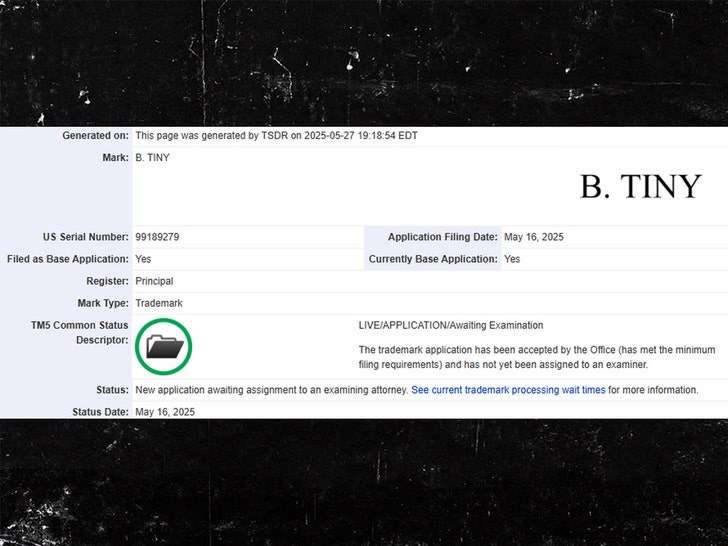Click the 'US Serial Number:' label
This screenshot has height=546, width=728.
coord(85,237)
